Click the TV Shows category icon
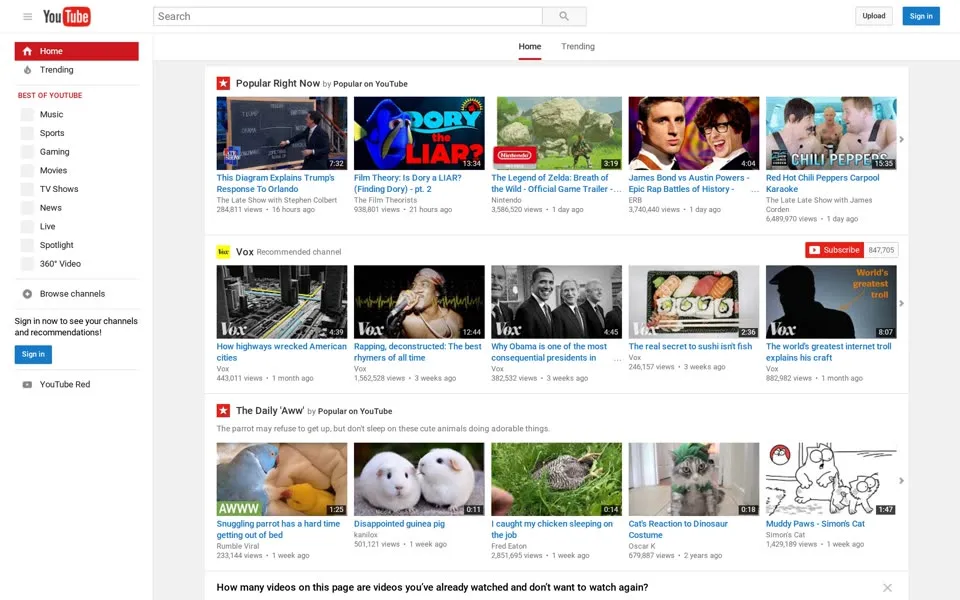This screenshot has height=600, width=960. [27, 189]
